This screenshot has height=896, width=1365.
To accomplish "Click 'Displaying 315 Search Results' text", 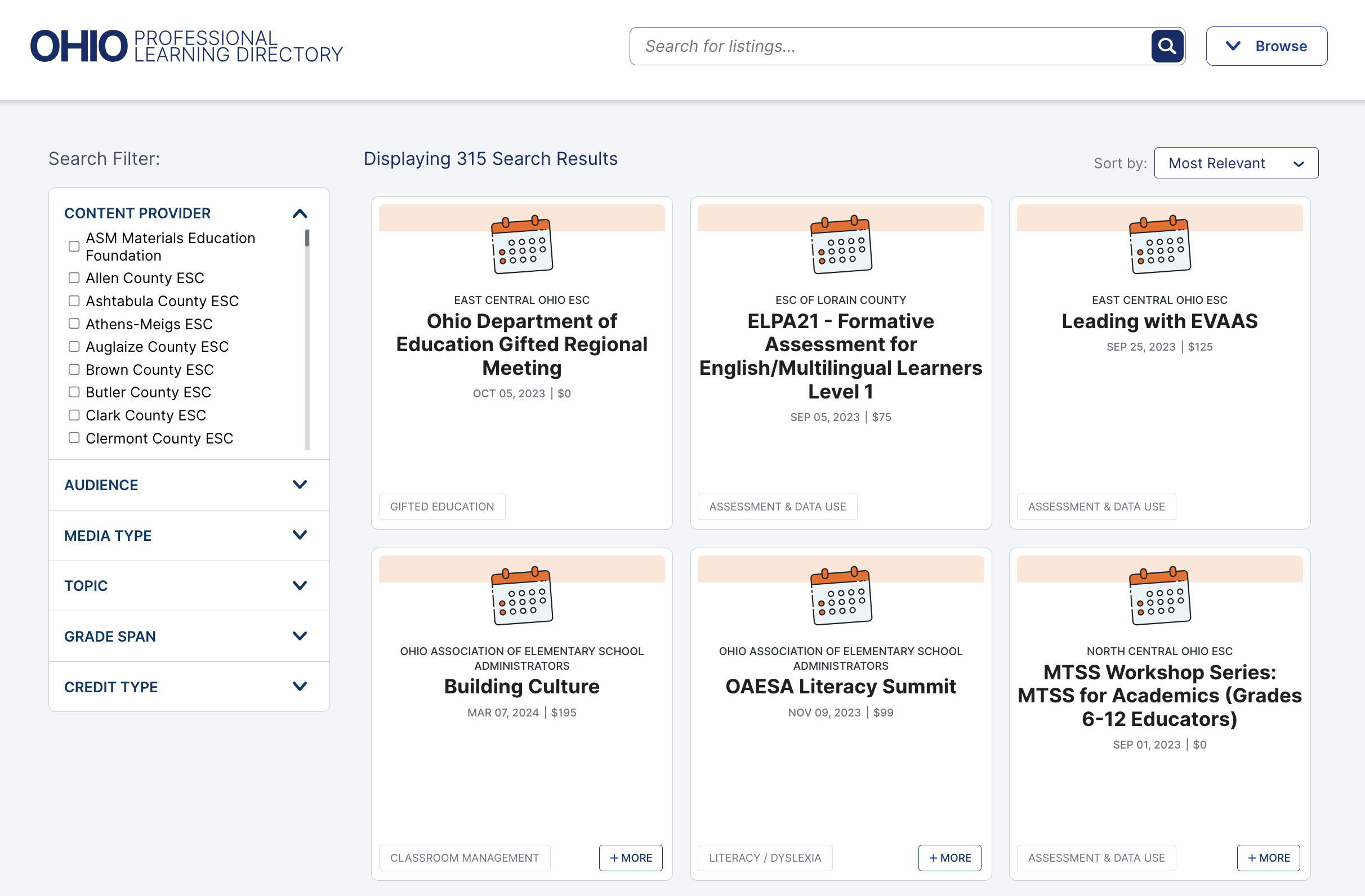I will [x=490, y=159].
